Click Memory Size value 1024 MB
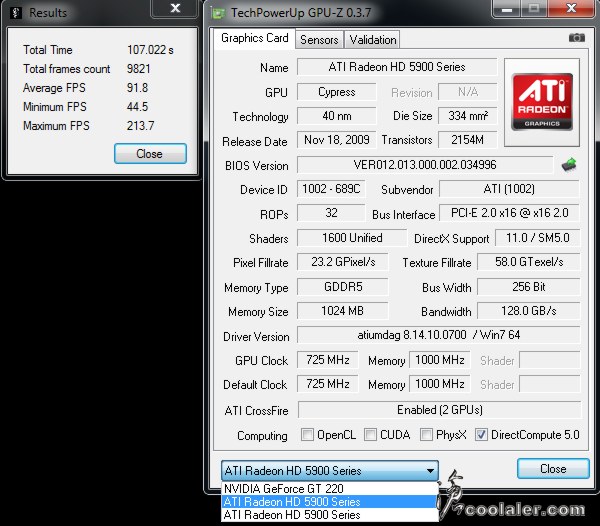 [343, 311]
